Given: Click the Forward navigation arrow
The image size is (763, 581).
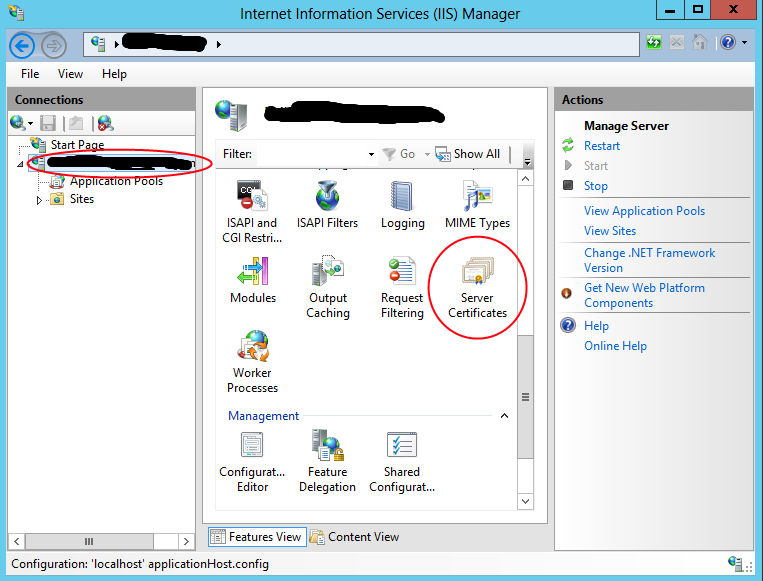Looking at the screenshot, I should click(x=54, y=46).
